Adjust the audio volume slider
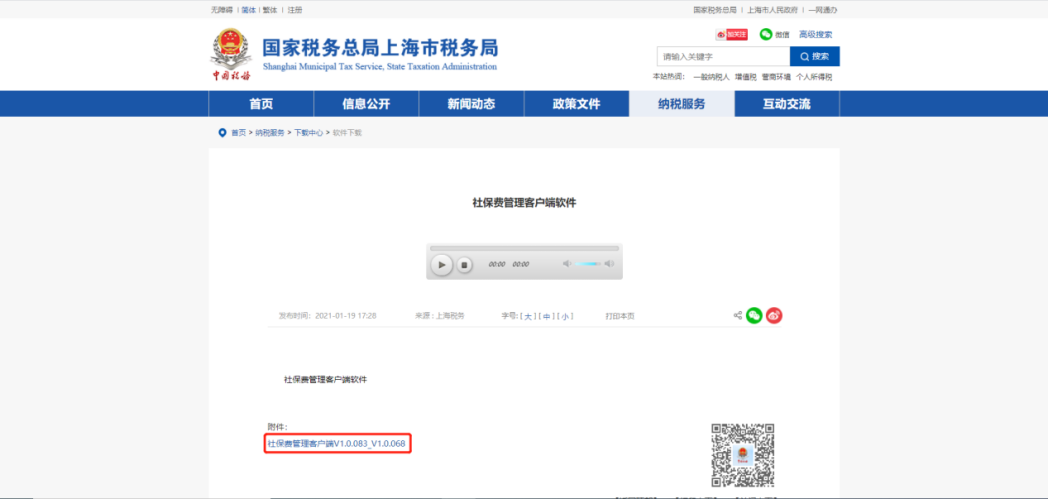 pos(588,264)
